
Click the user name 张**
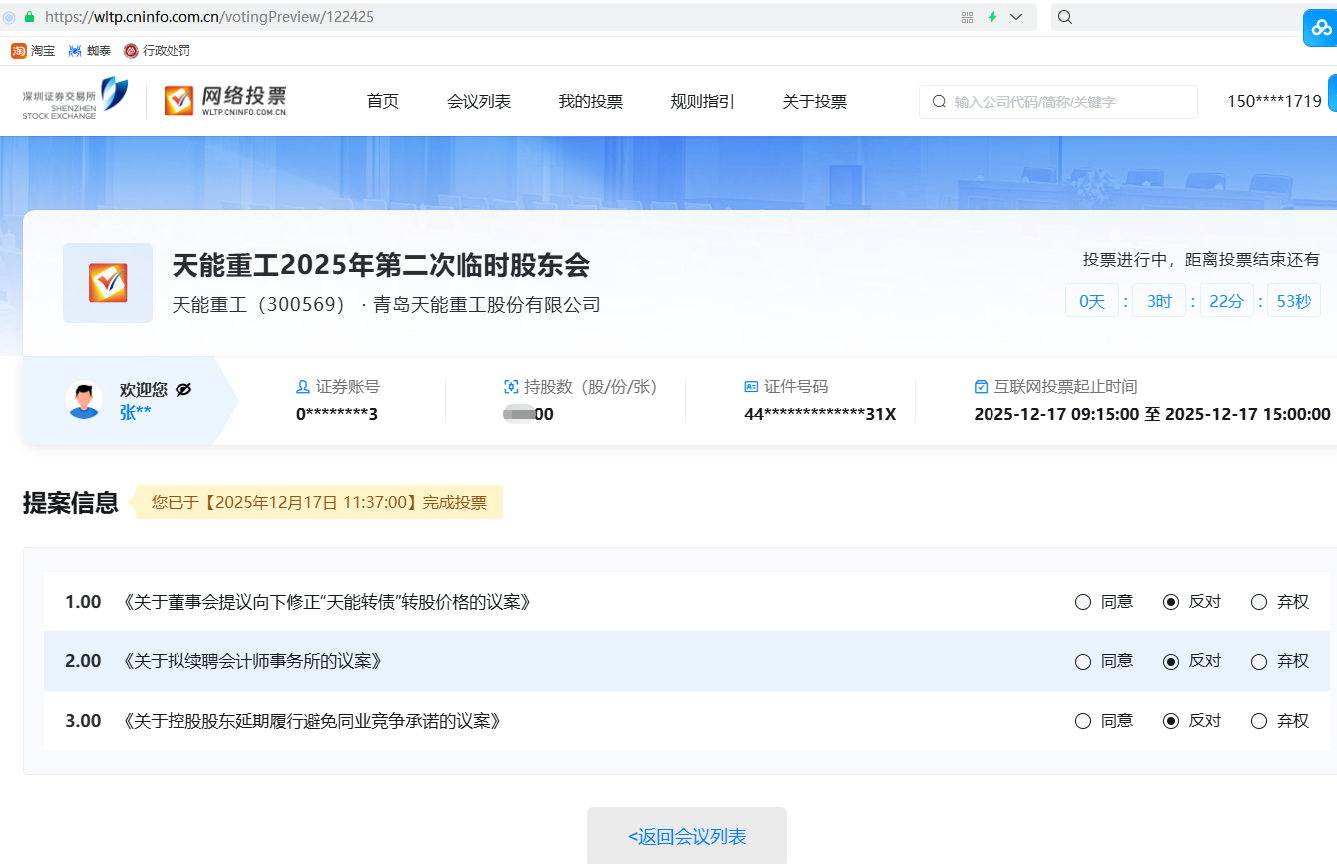pyautogui.click(x=135, y=412)
